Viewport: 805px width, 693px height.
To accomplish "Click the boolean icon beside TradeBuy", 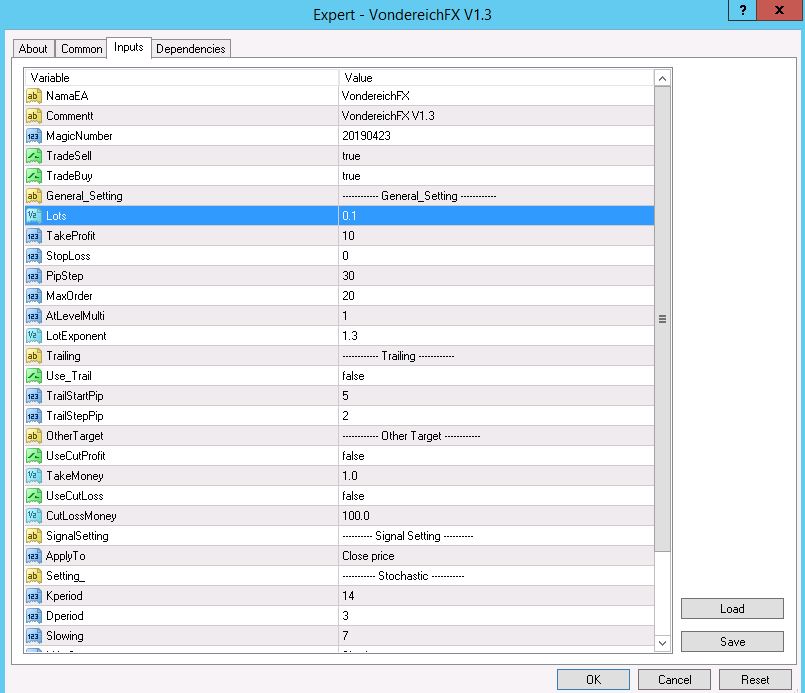I will [33, 176].
